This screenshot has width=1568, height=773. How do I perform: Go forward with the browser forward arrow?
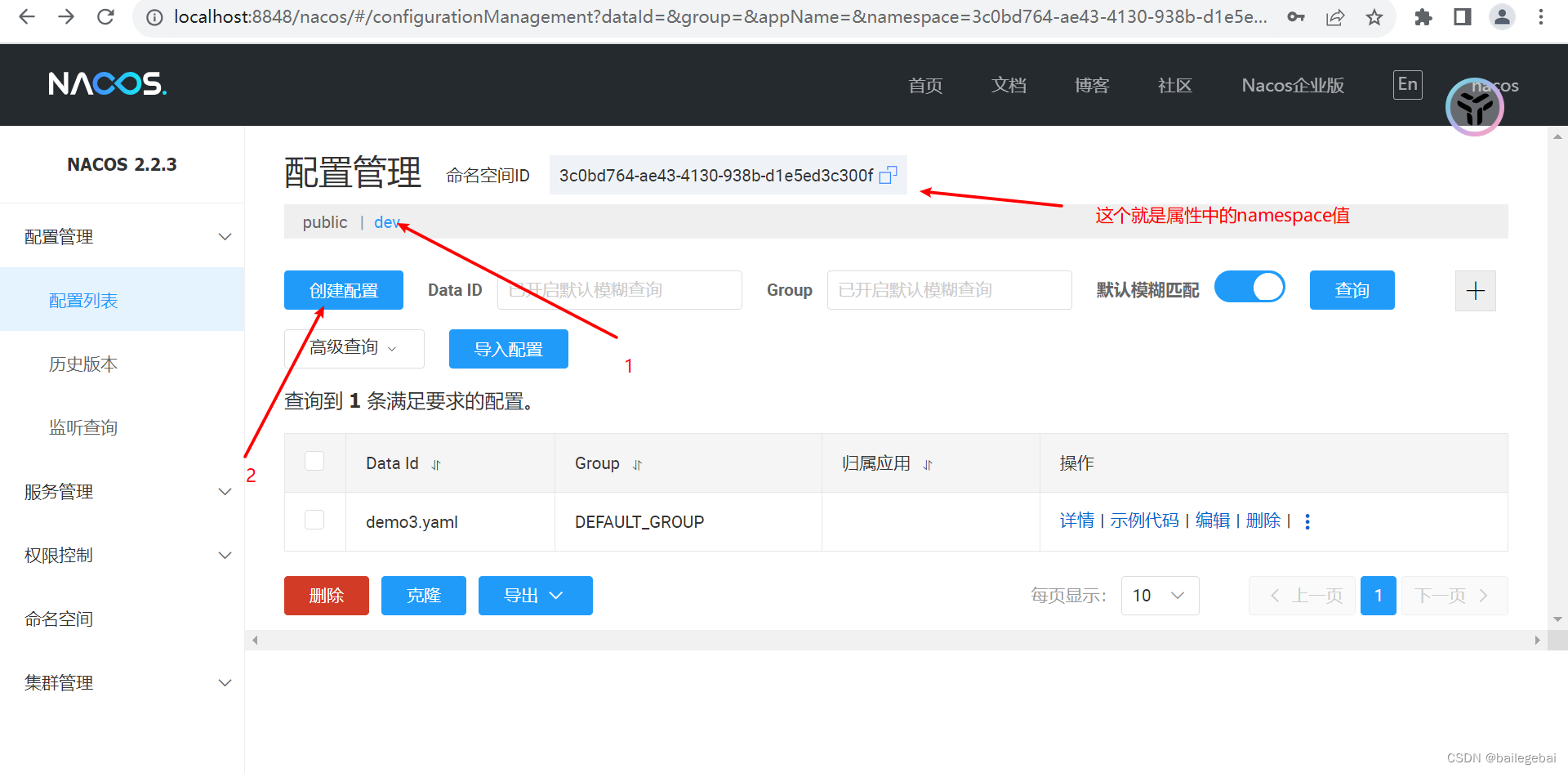[66, 16]
